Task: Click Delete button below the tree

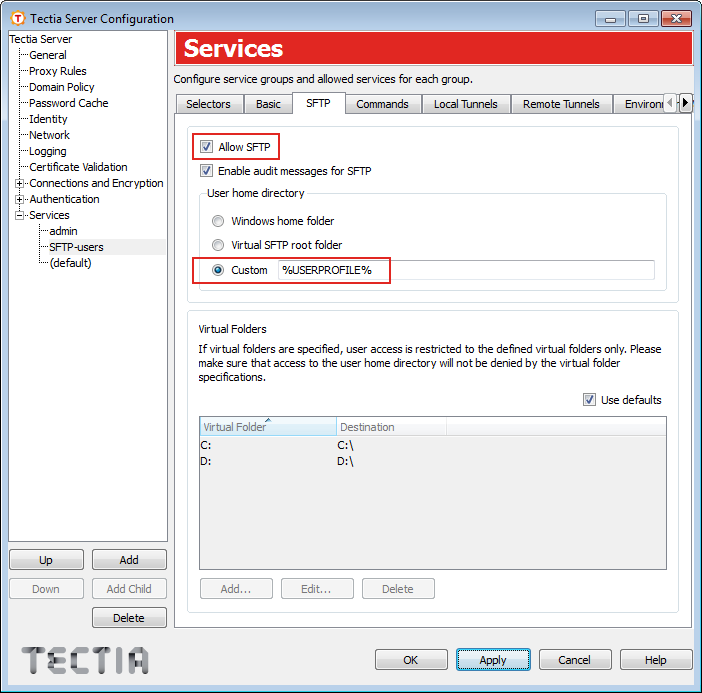Action: coord(129,618)
